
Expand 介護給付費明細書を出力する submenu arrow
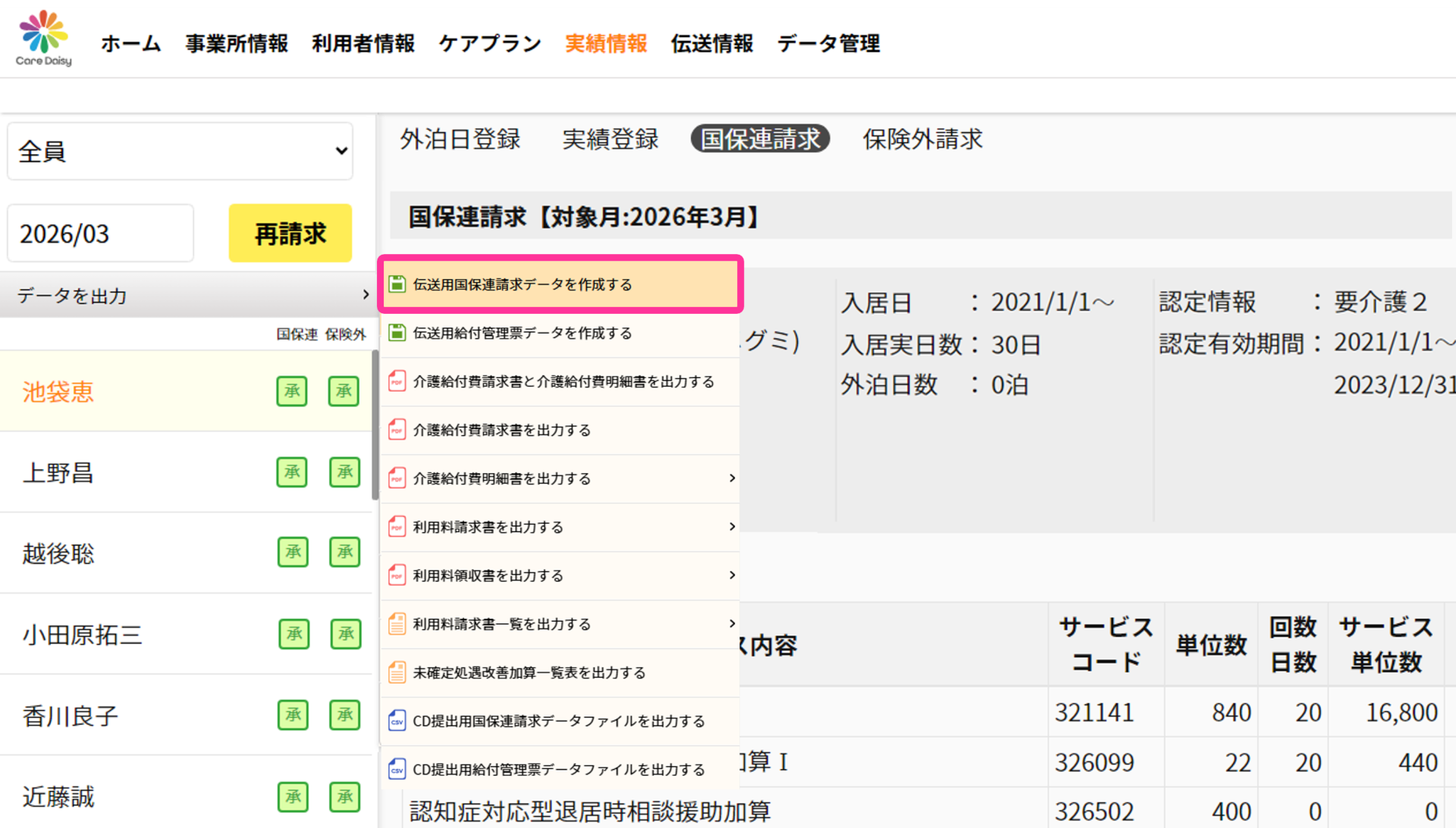732,478
